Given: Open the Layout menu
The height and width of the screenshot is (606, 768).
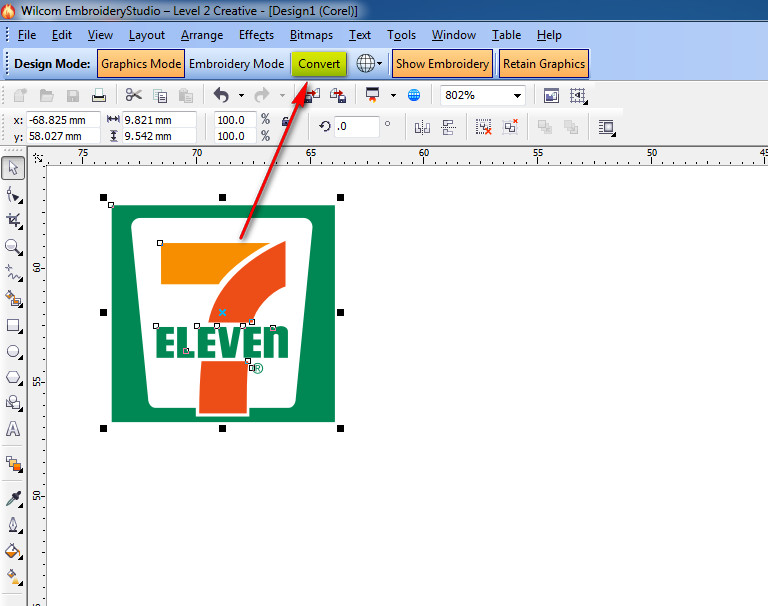Looking at the screenshot, I should point(146,35).
